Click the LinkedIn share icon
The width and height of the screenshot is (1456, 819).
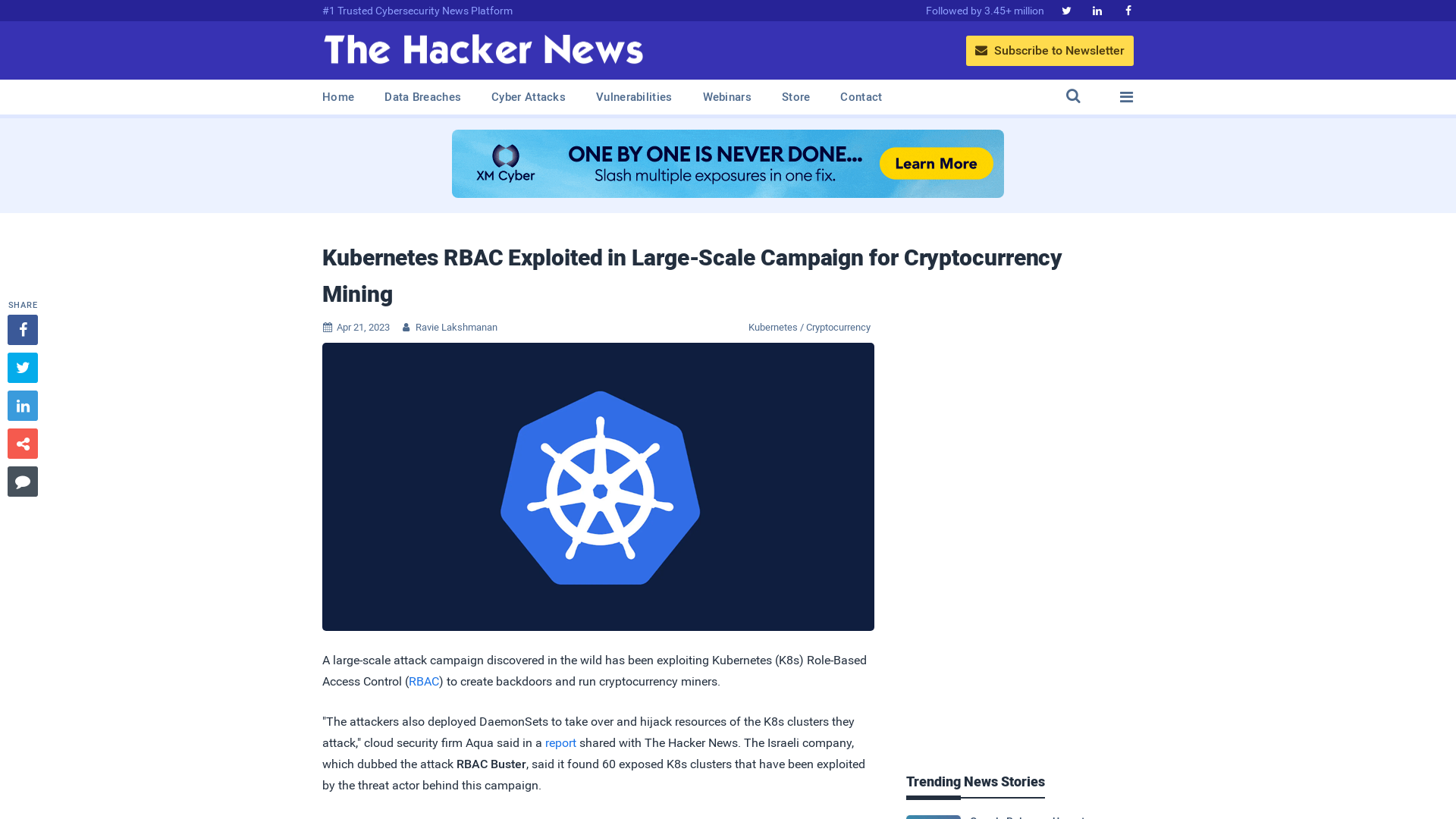tap(22, 405)
